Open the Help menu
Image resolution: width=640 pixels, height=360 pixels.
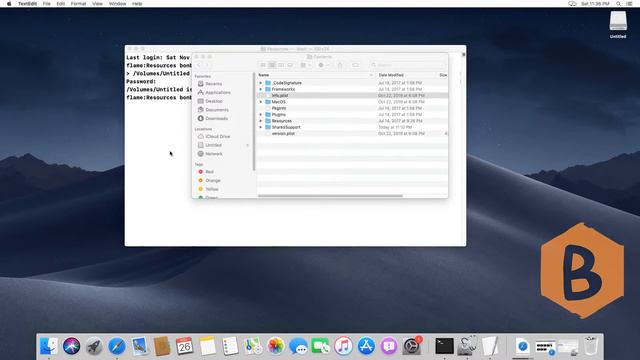(x=137, y=4)
